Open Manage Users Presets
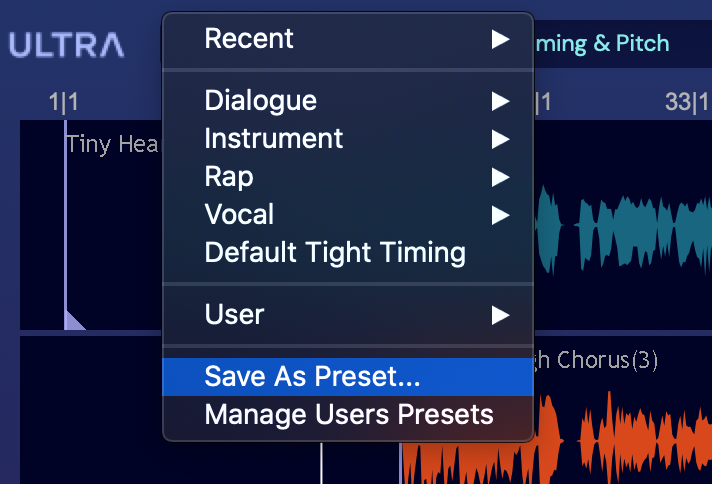The width and height of the screenshot is (712, 484). (x=348, y=414)
